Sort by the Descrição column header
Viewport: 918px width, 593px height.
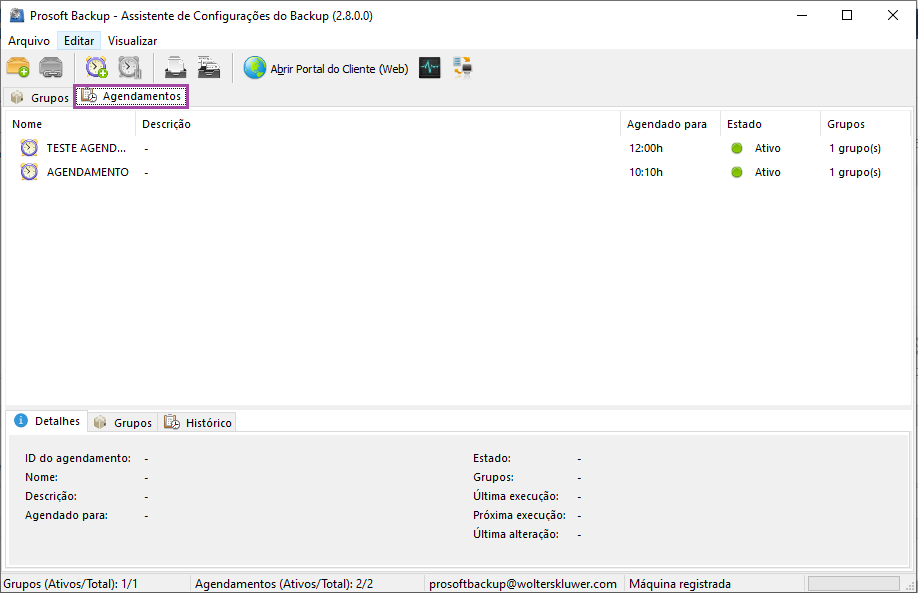pyautogui.click(x=378, y=124)
